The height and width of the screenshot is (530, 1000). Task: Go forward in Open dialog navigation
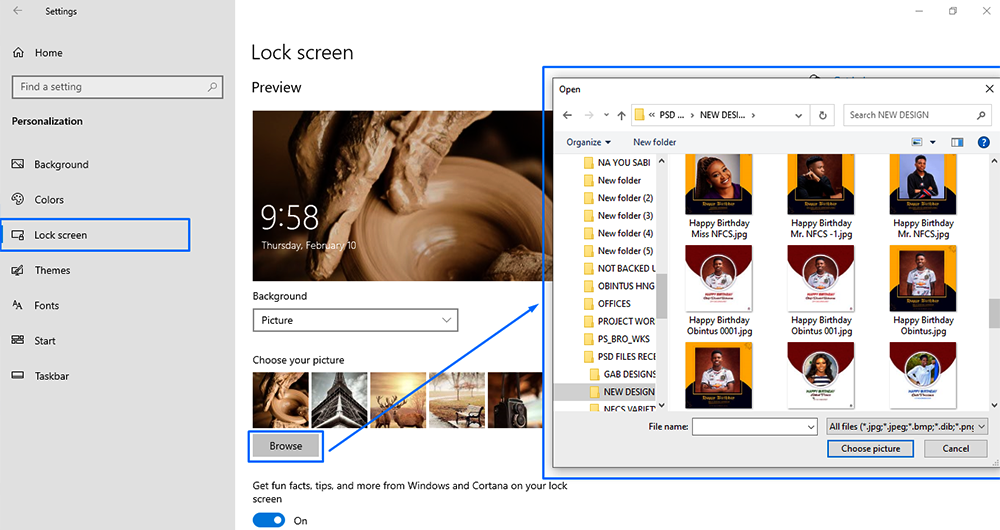(589, 115)
